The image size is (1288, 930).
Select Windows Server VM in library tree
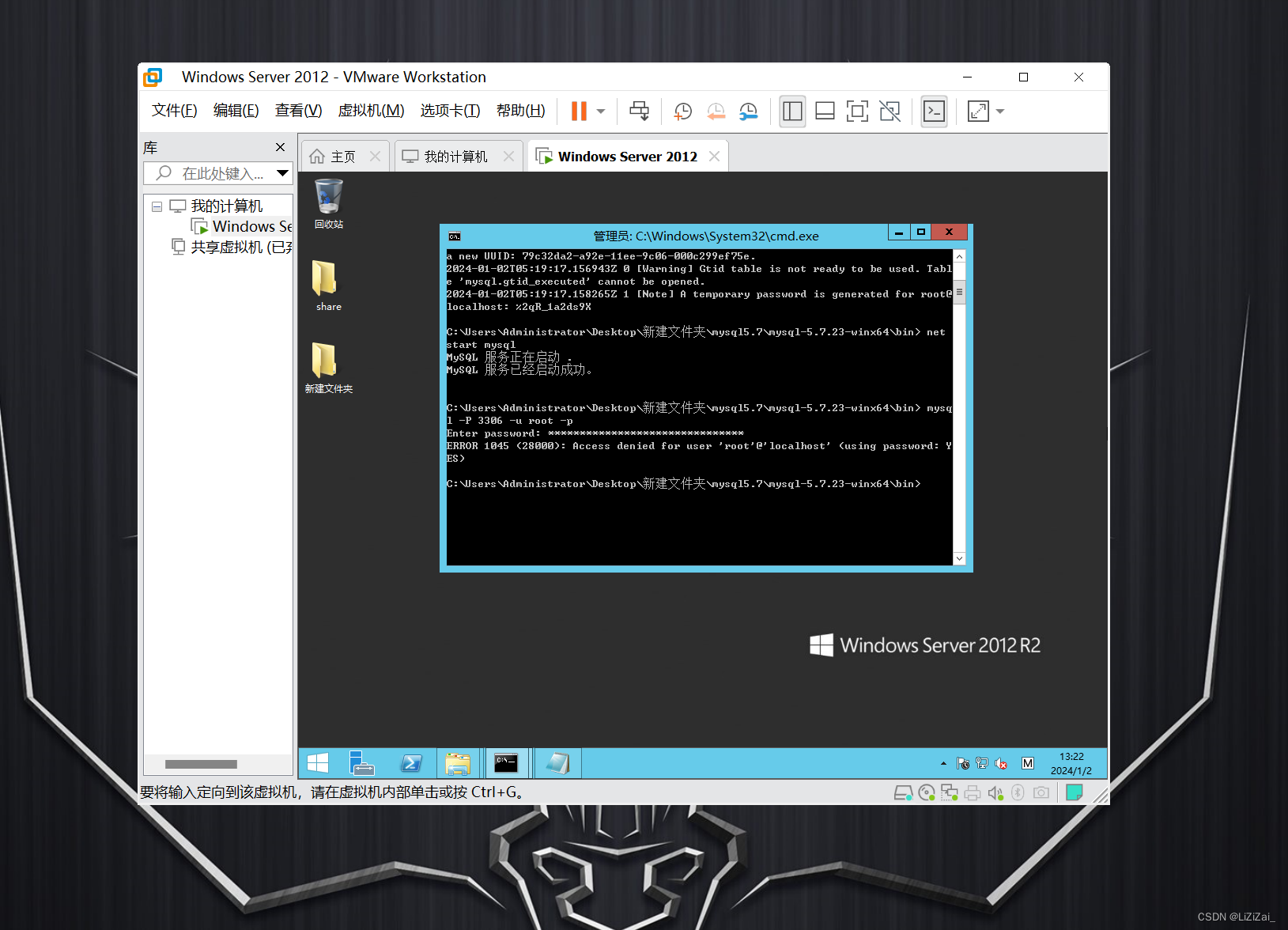point(241,227)
